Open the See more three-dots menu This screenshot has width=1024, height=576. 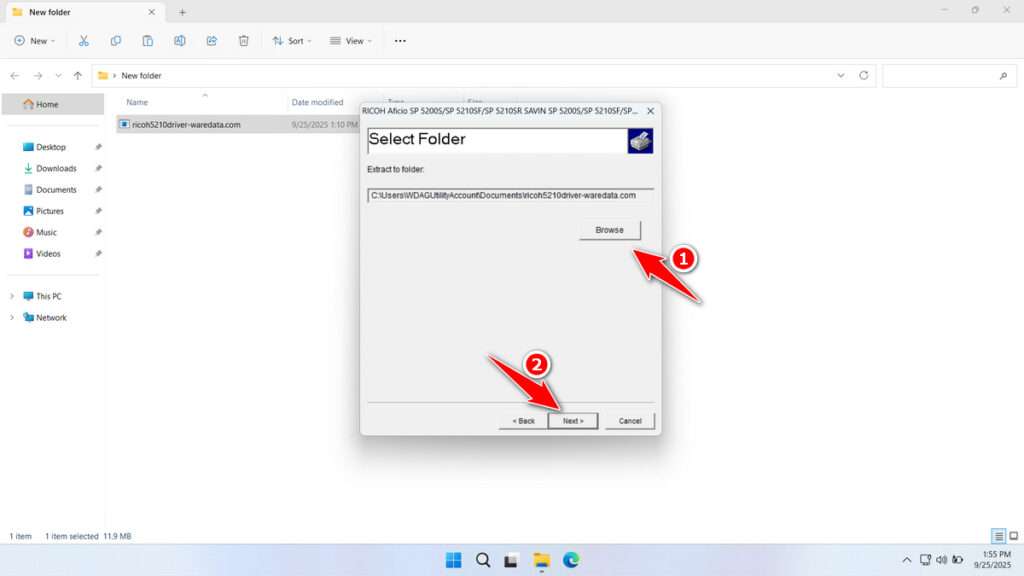[x=400, y=40]
